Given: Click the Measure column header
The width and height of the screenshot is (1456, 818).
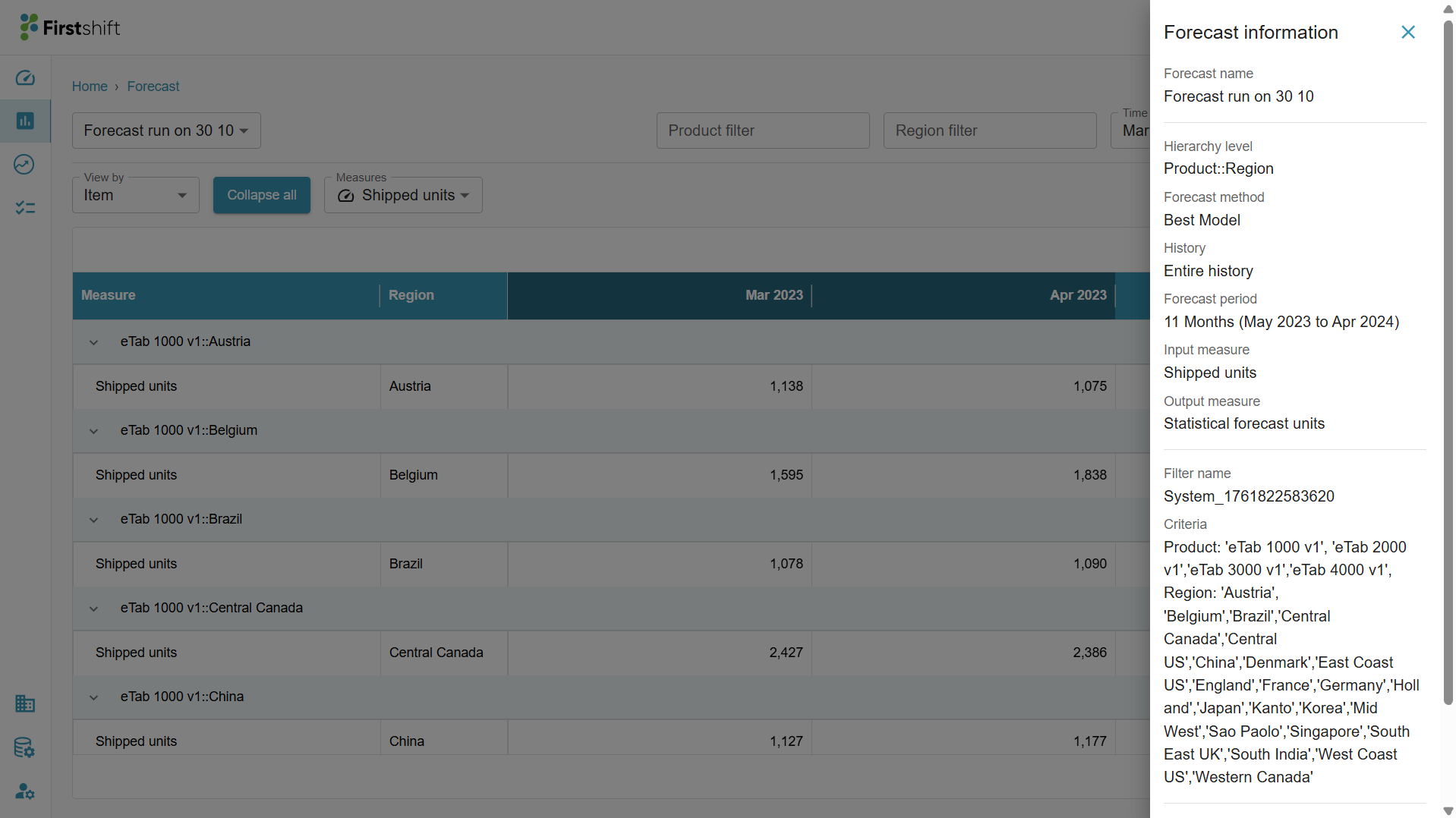Looking at the screenshot, I should [226, 295].
